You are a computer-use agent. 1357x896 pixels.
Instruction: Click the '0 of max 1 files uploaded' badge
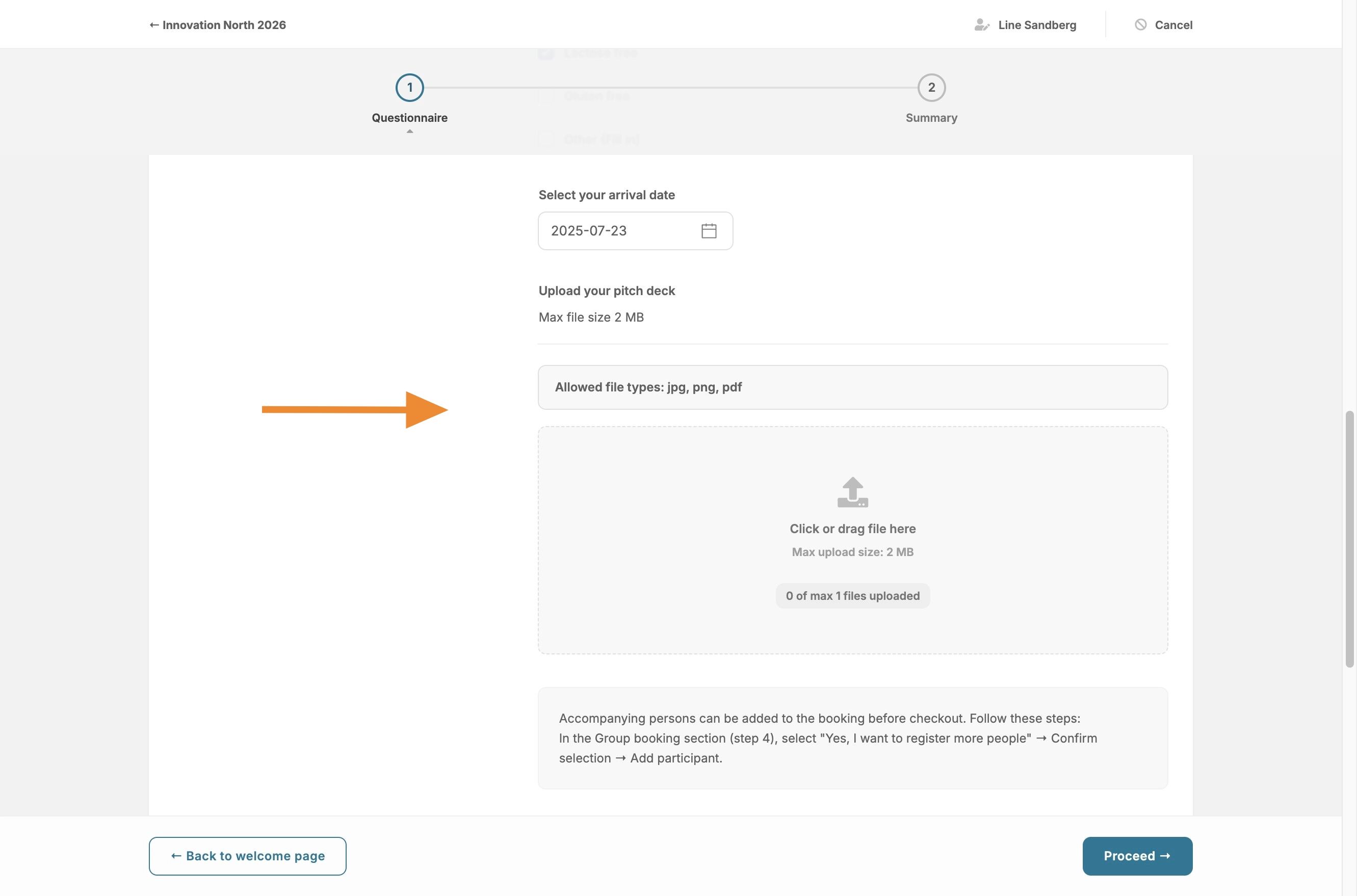(x=852, y=596)
